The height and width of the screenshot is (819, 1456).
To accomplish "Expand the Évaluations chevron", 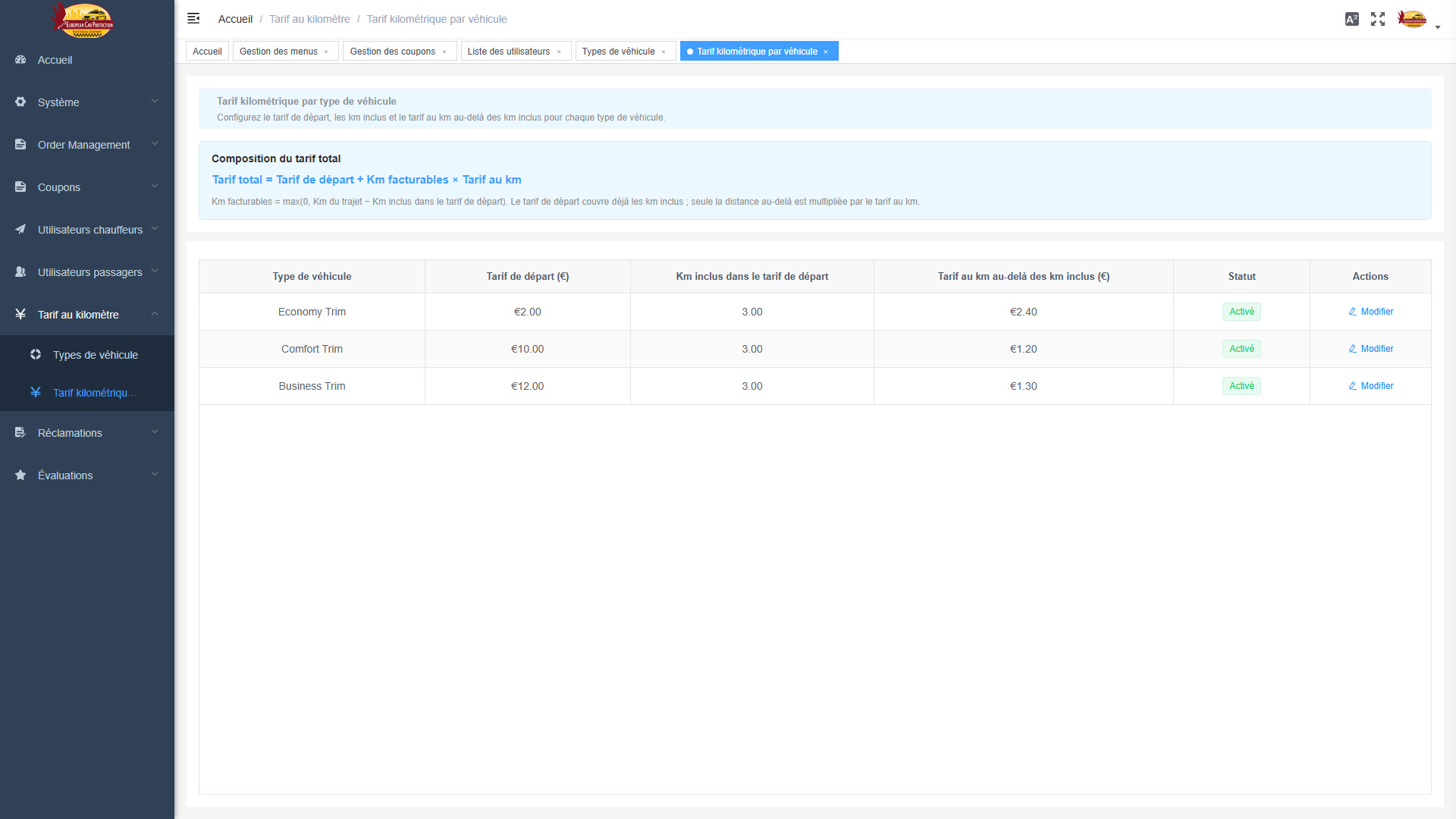I will [155, 474].
